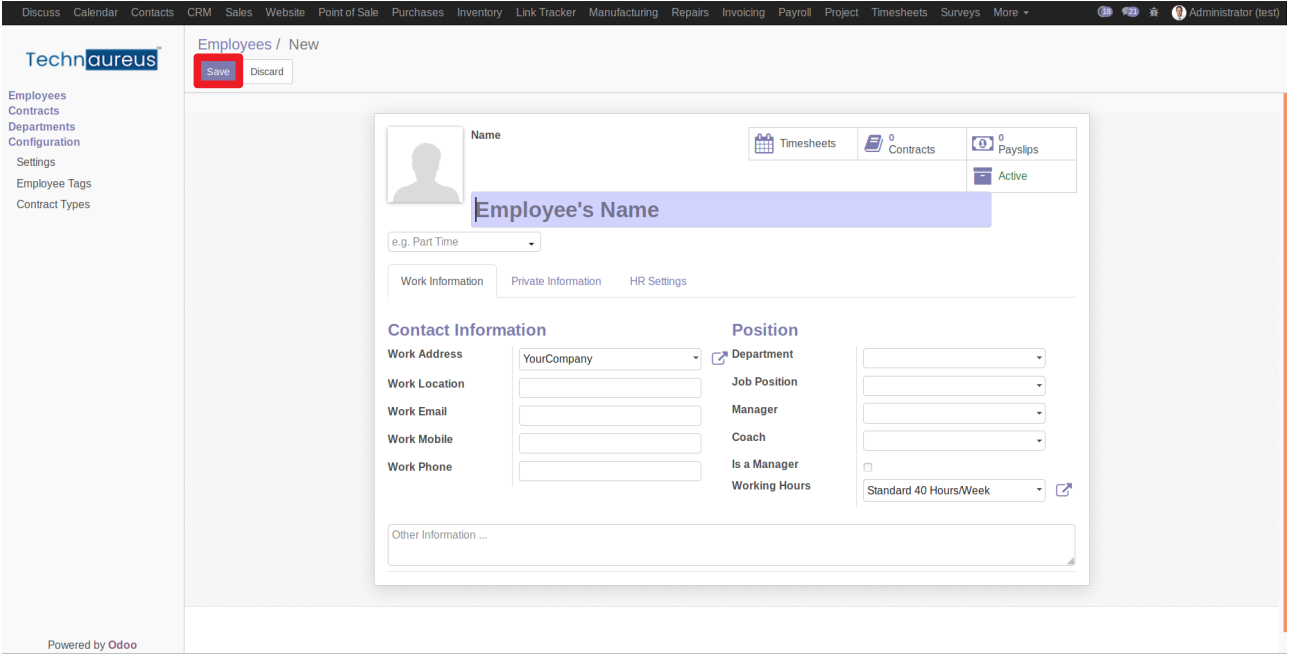This screenshot has height=656, width=1289.
Task: Open the Sales menu
Action: point(239,13)
